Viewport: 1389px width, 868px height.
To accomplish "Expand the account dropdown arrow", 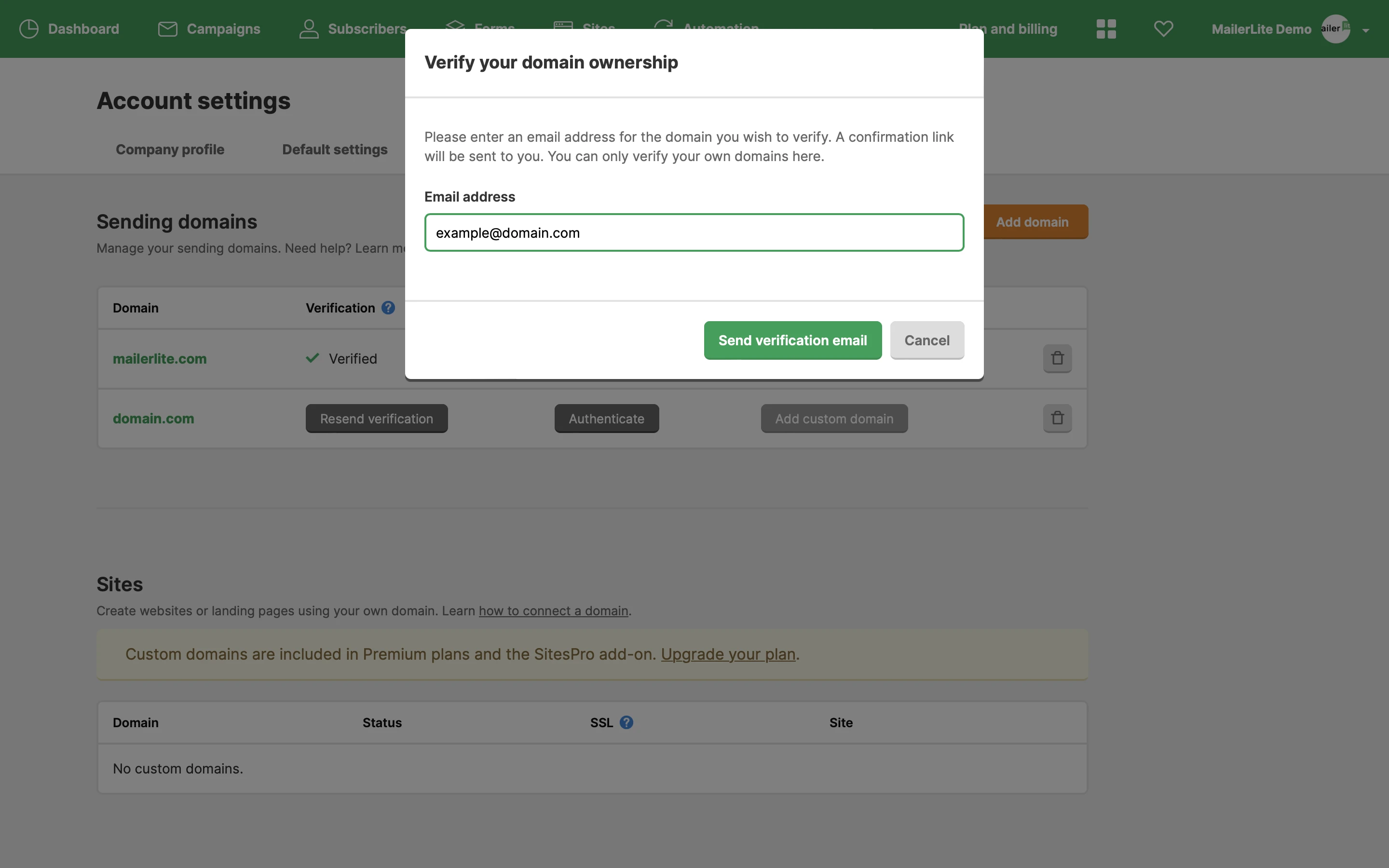I will click(1365, 30).
